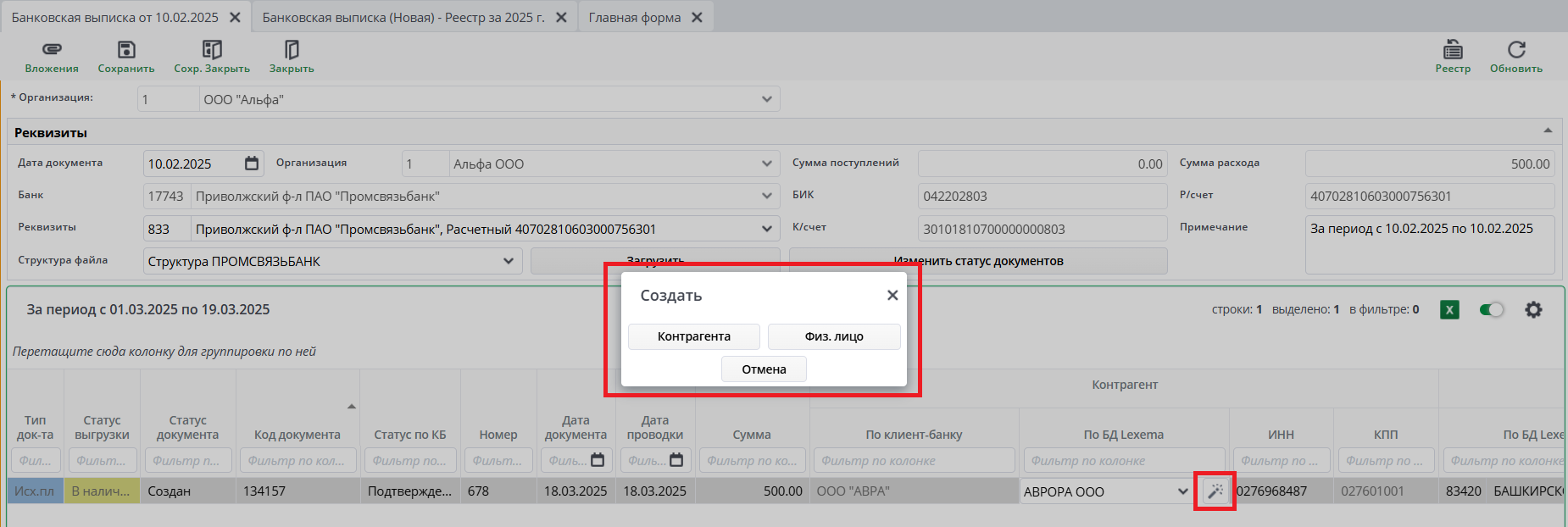Expand the Структура файла dropdown

point(508,261)
